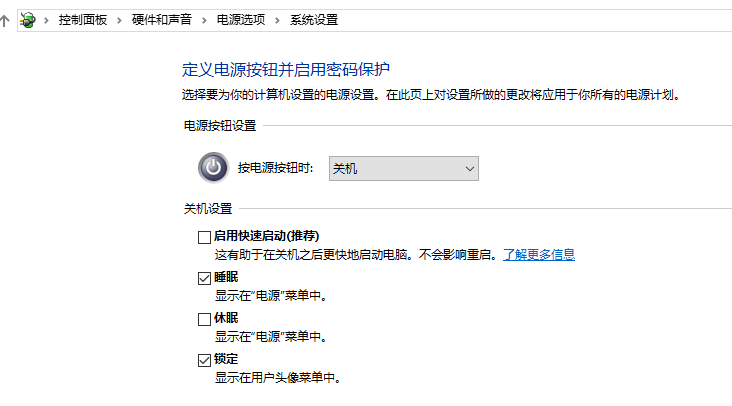Go to 控制面板 in the breadcrumb
The width and height of the screenshot is (732, 406).
[x=83, y=19]
